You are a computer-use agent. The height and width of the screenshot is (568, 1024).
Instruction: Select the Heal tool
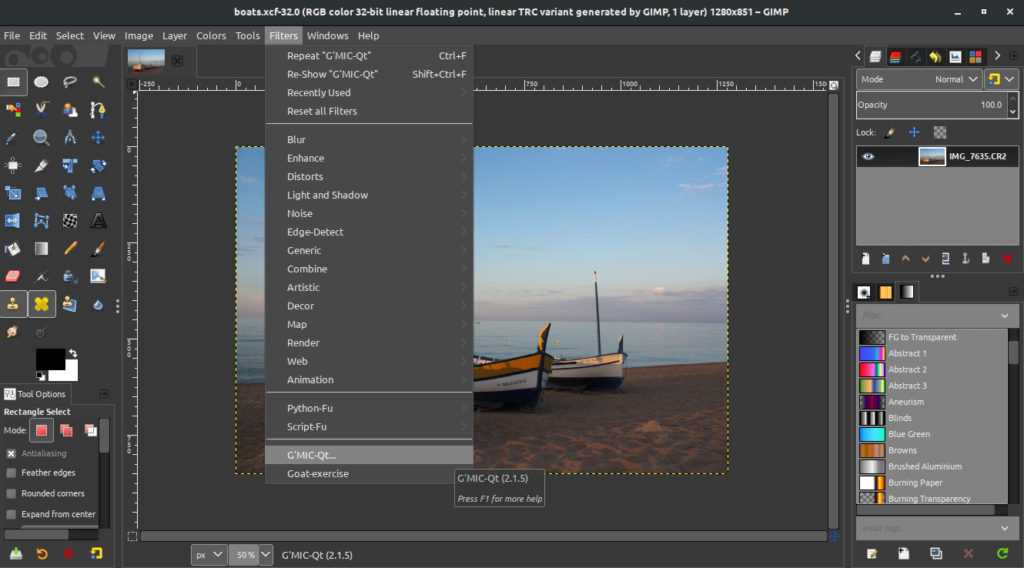[x=41, y=304]
